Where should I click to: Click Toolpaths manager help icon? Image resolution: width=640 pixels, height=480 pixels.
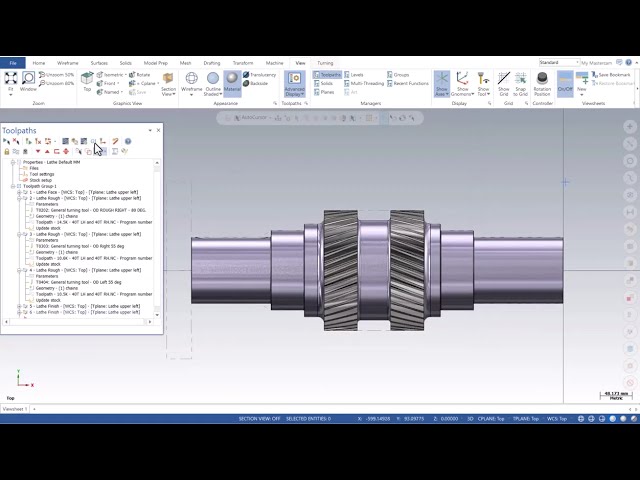(x=128, y=141)
